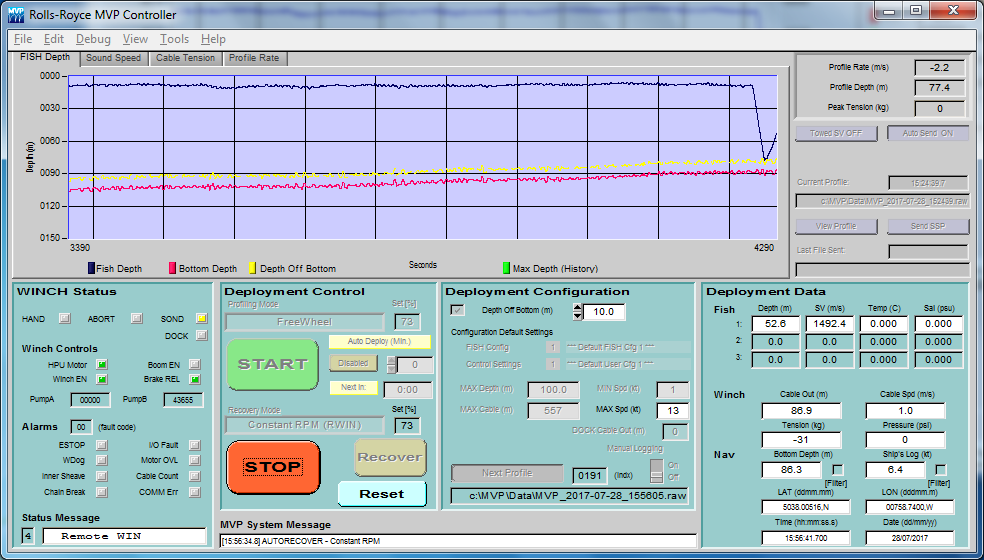Toggle the Depth Off Bottom checkbox
984x560 pixels.
click(458, 311)
